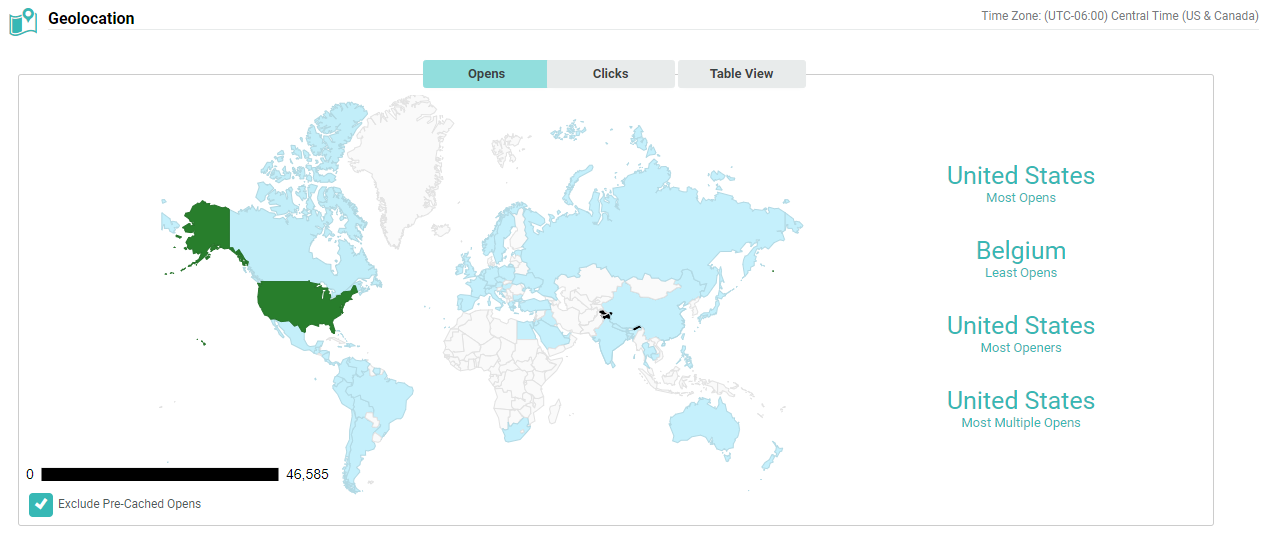Click United States above Most Openers label
The width and height of the screenshot is (1271, 554).
coord(1020,326)
